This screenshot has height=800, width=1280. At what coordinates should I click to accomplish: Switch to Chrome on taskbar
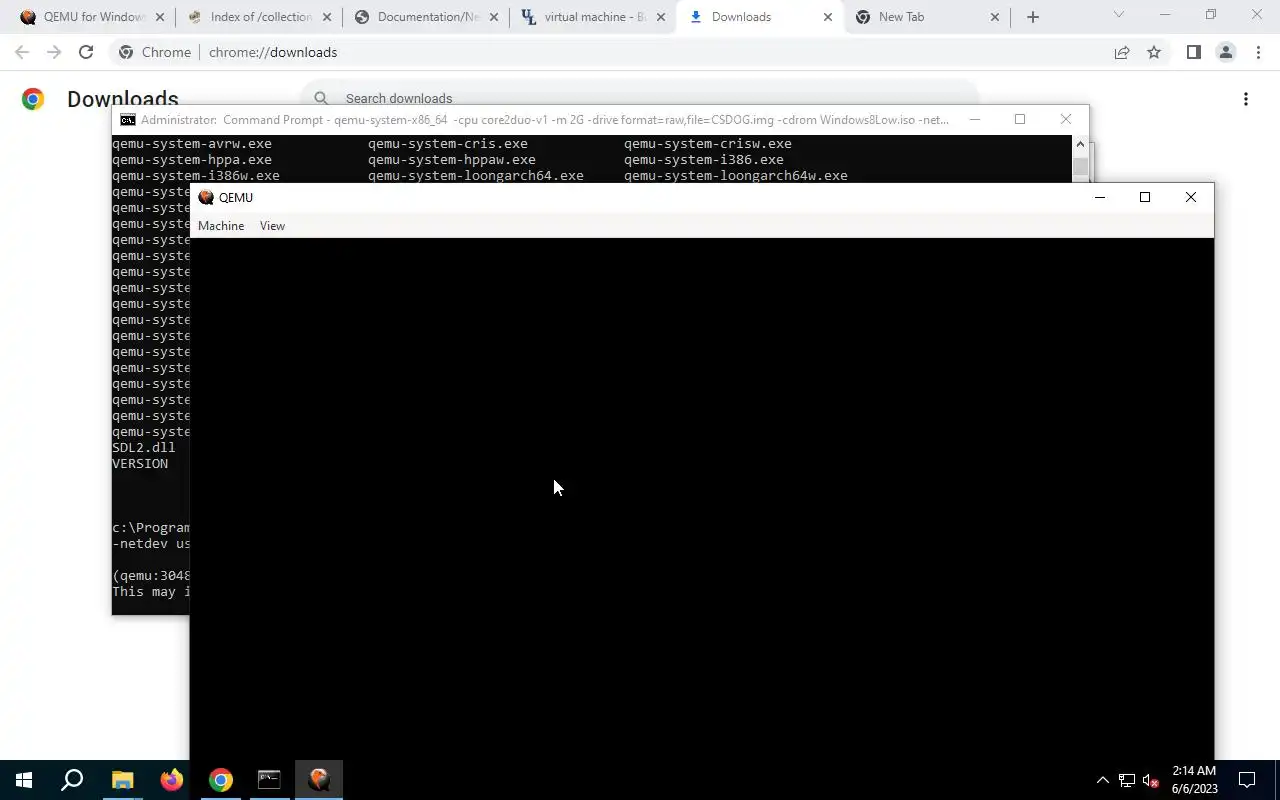click(220, 780)
